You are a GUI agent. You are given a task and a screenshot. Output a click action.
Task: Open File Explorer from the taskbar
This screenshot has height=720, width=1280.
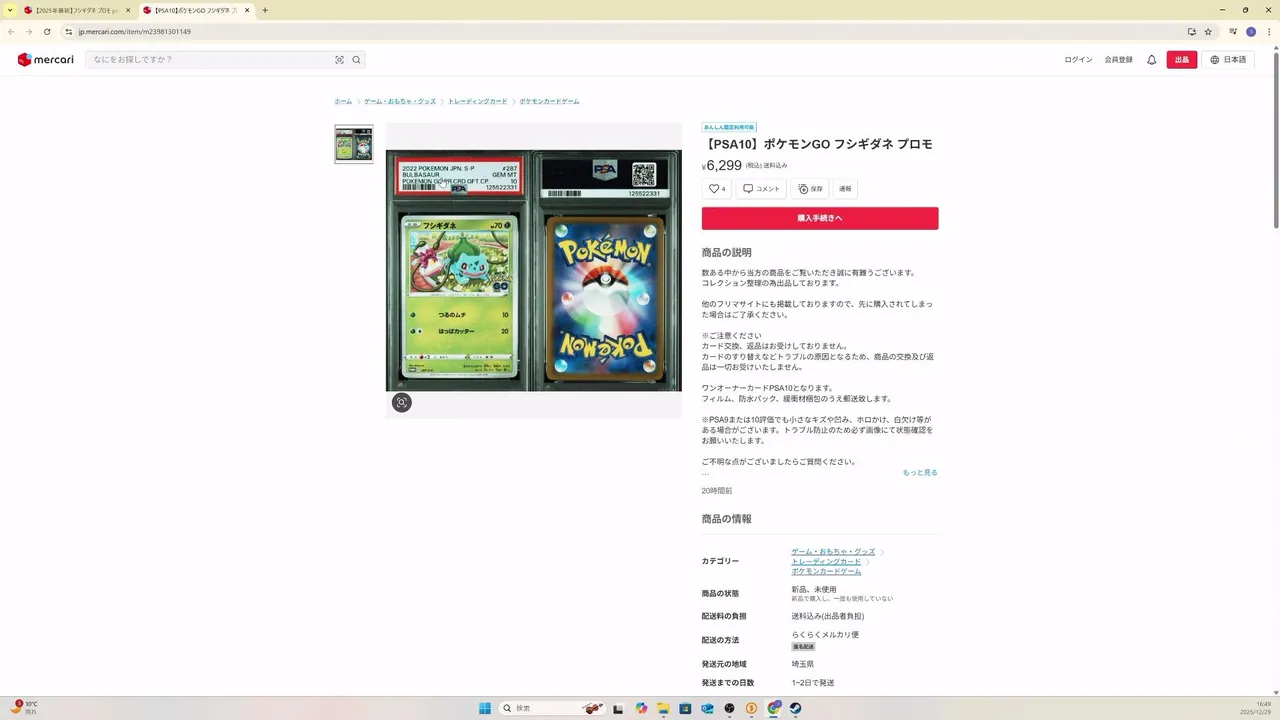(663, 708)
